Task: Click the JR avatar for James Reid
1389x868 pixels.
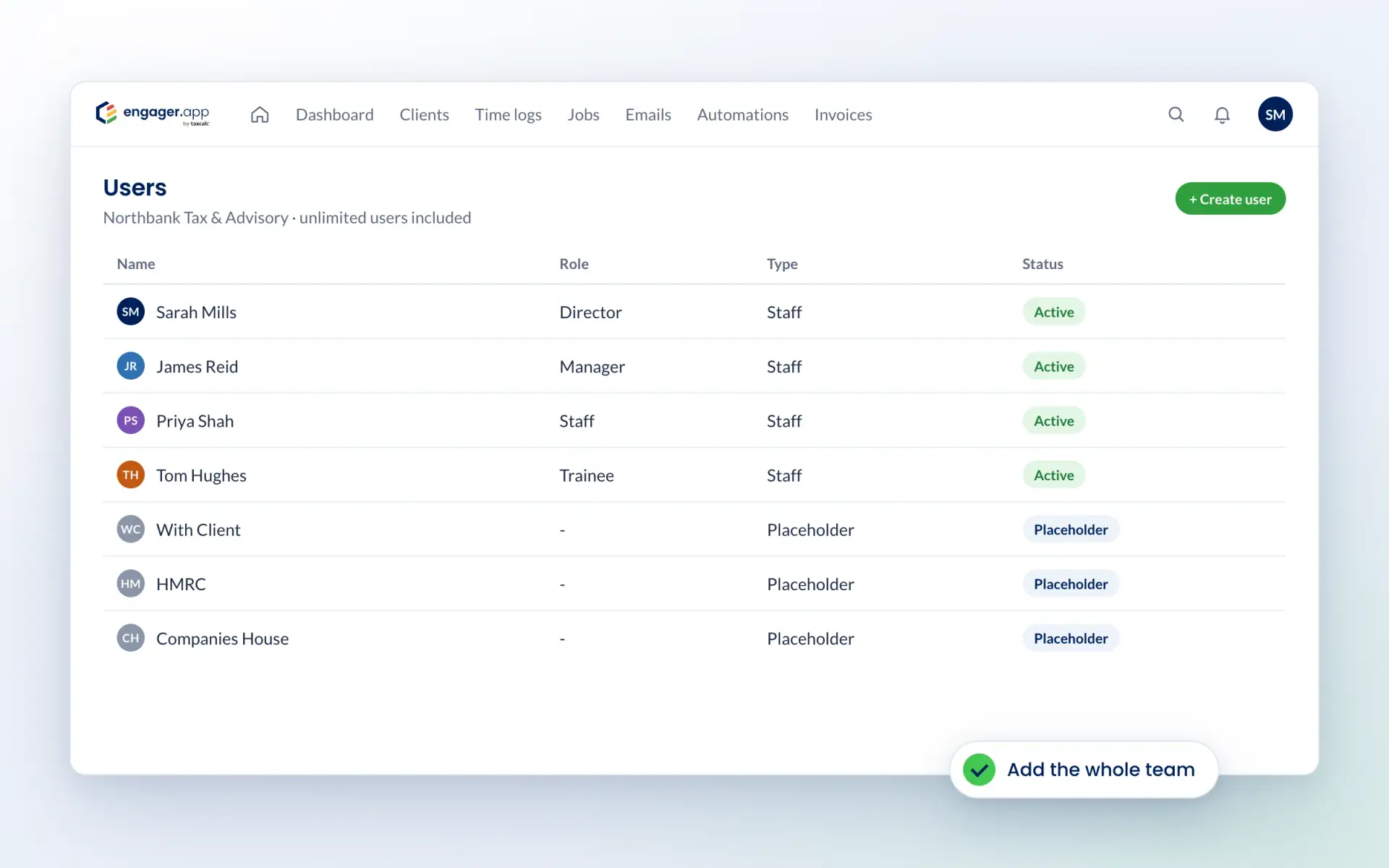Action: (130, 366)
